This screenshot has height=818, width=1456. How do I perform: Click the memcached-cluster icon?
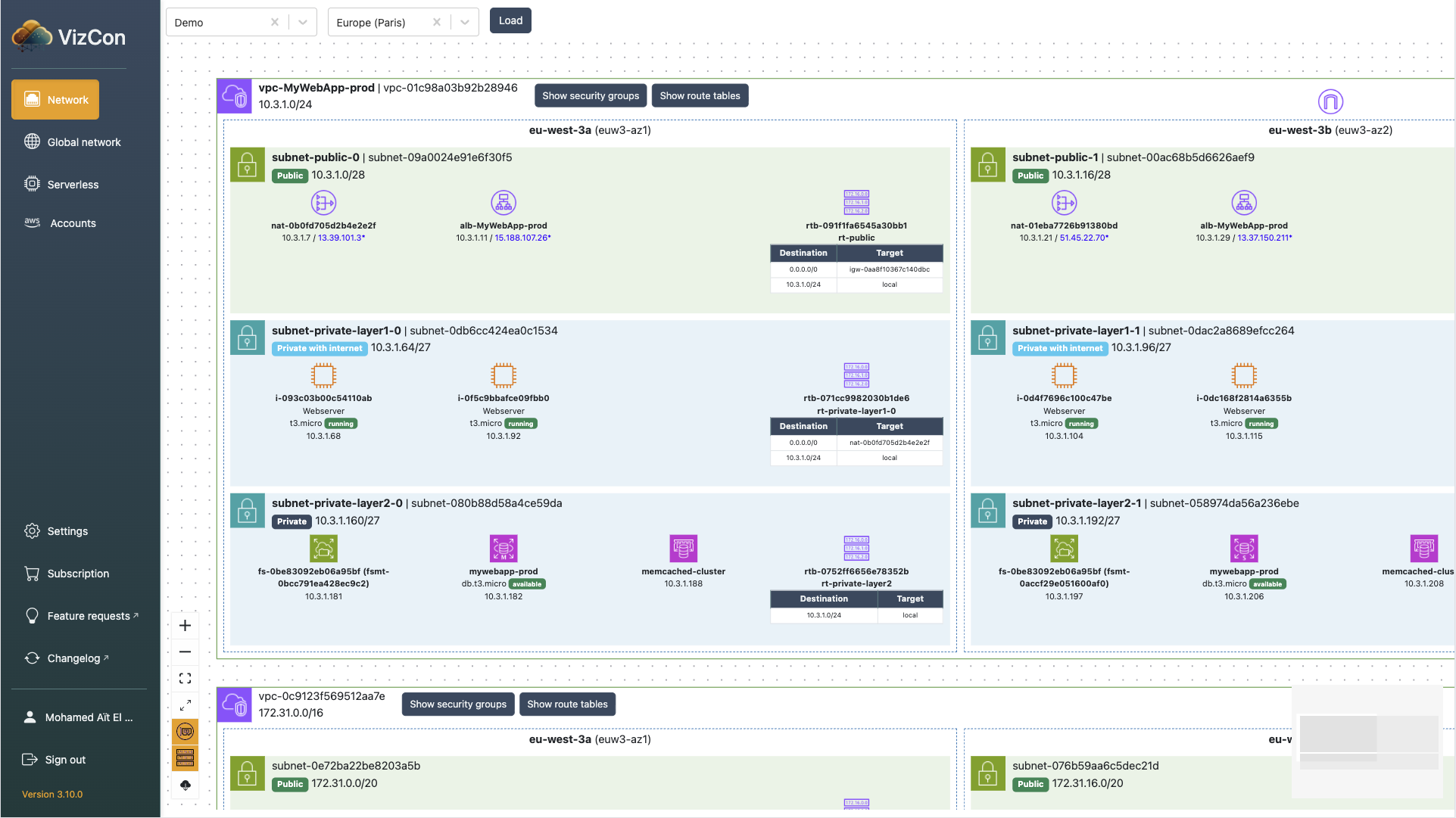coord(683,548)
